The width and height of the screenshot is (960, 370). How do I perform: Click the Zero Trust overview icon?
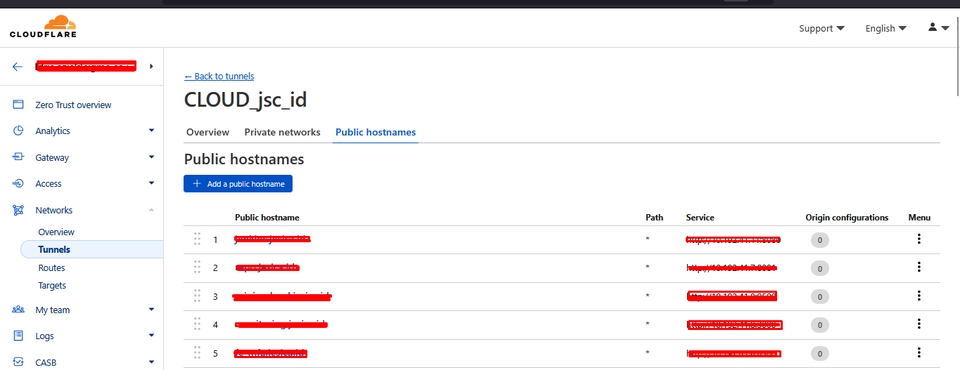pyautogui.click(x=18, y=105)
